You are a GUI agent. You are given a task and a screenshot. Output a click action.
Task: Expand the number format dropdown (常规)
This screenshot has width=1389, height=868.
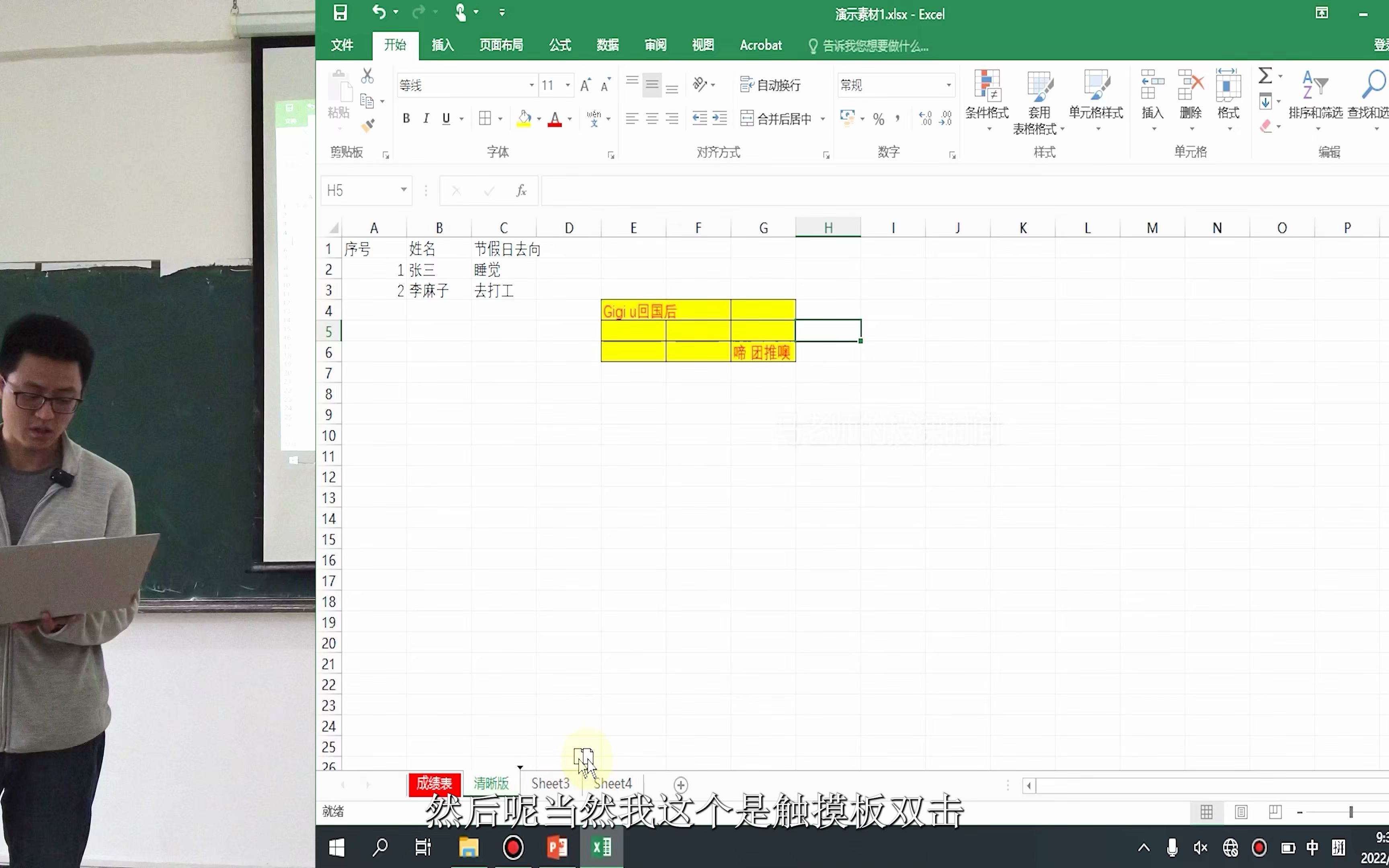pyautogui.click(x=948, y=86)
